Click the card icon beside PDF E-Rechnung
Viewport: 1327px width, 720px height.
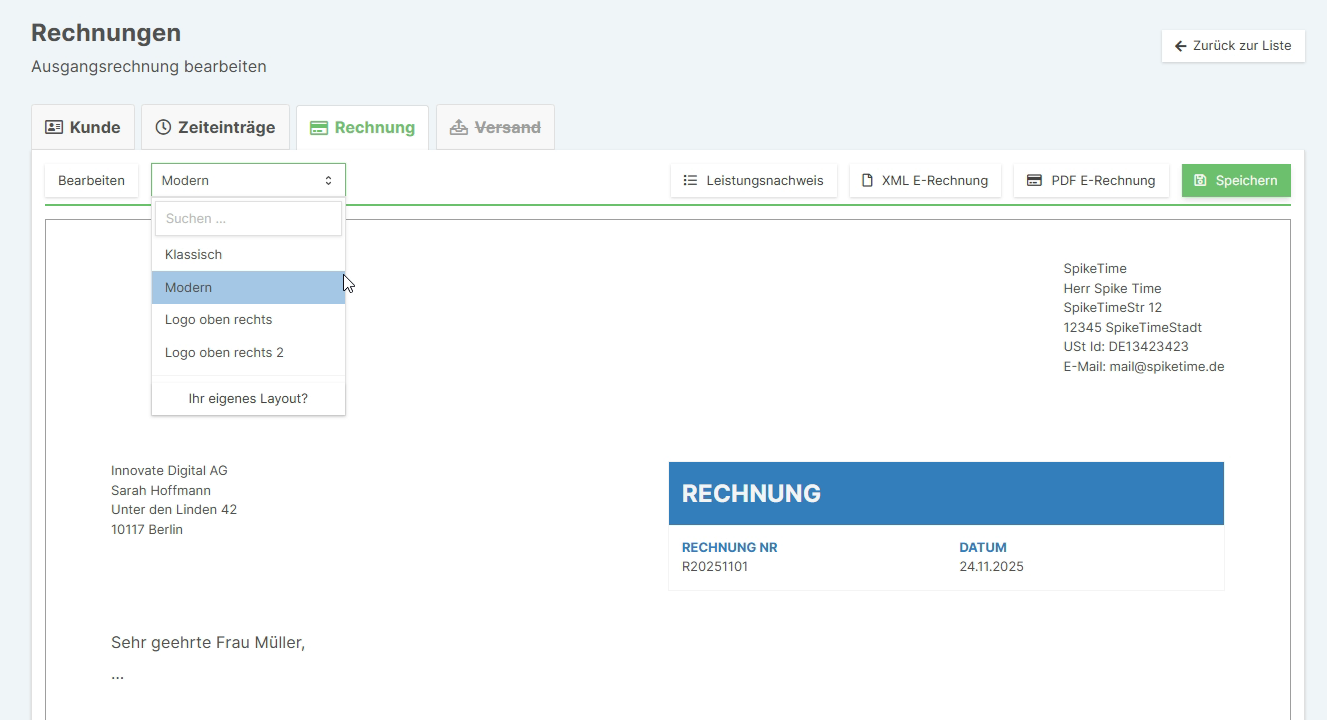point(1034,181)
